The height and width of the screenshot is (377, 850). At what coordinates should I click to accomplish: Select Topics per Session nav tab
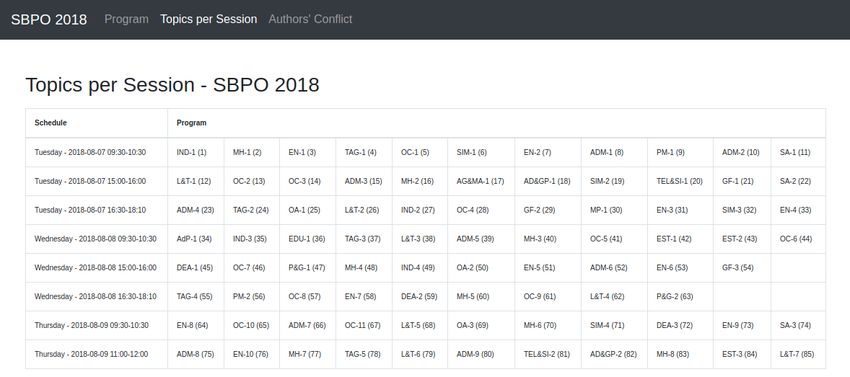coord(209,19)
